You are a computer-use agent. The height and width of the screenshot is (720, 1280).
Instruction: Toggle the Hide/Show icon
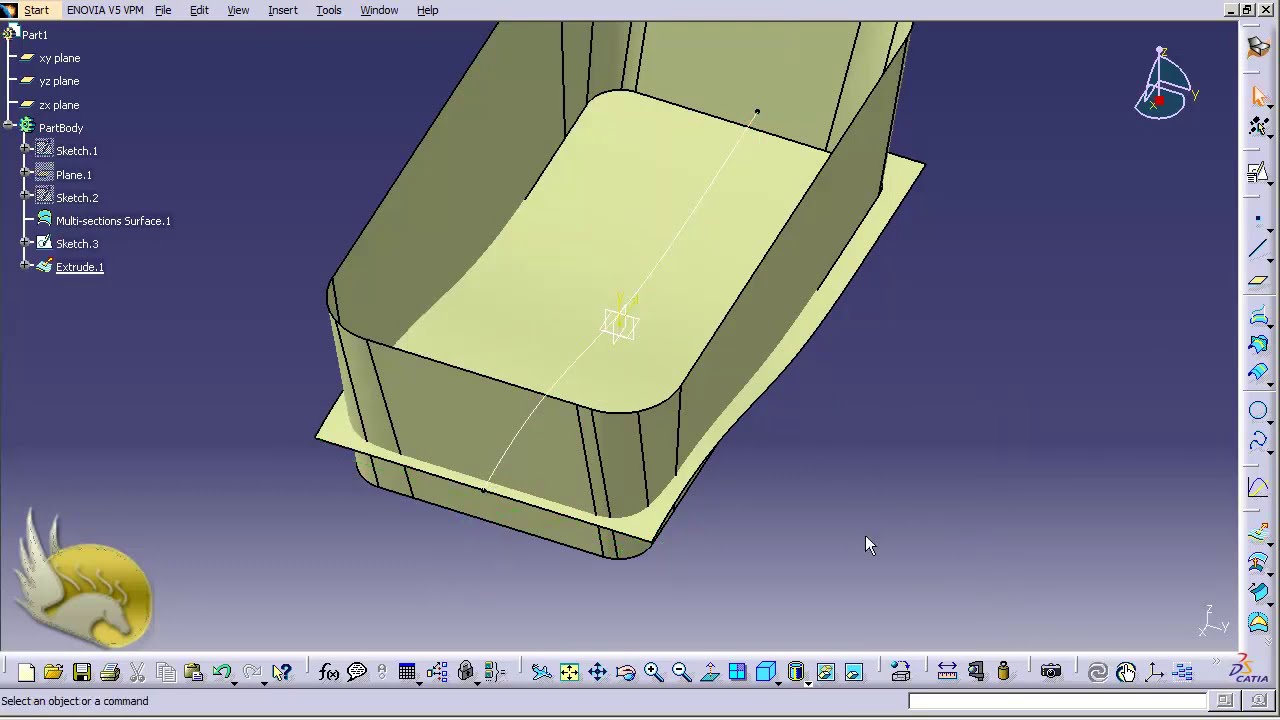[x=825, y=673]
